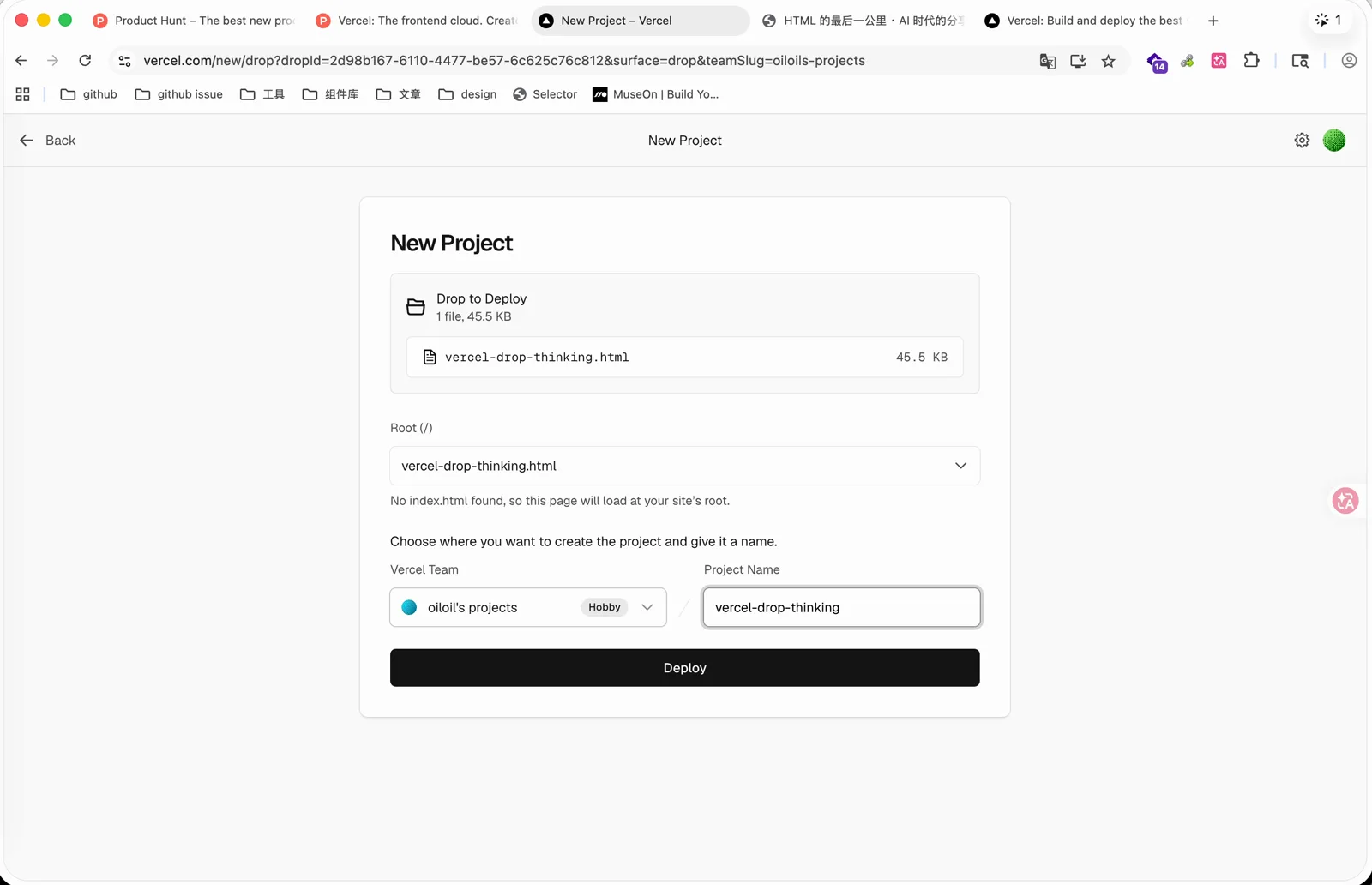Open the Root file dropdown
1372x885 pixels.
[x=684, y=466]
